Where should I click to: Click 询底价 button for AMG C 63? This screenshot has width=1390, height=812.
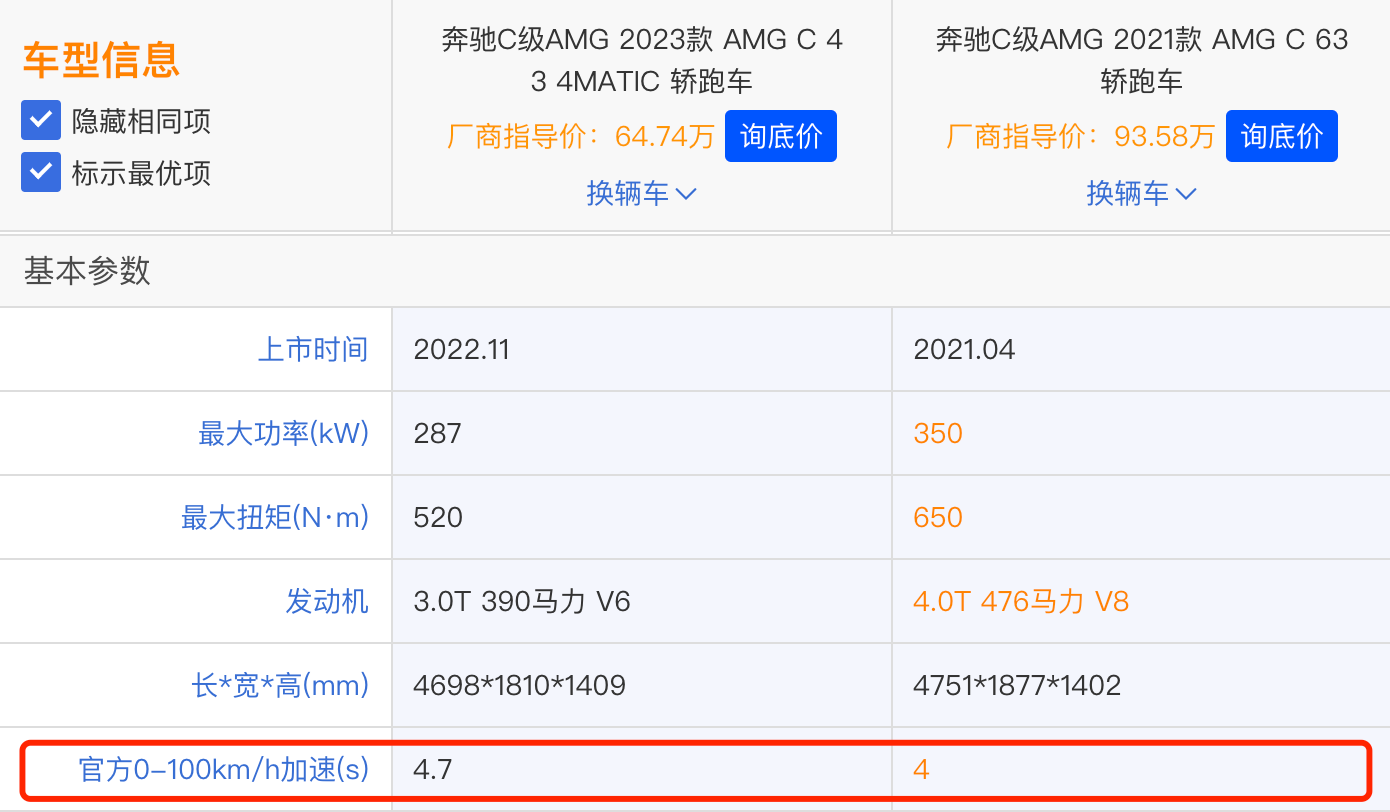click(x=1281, y=136)
